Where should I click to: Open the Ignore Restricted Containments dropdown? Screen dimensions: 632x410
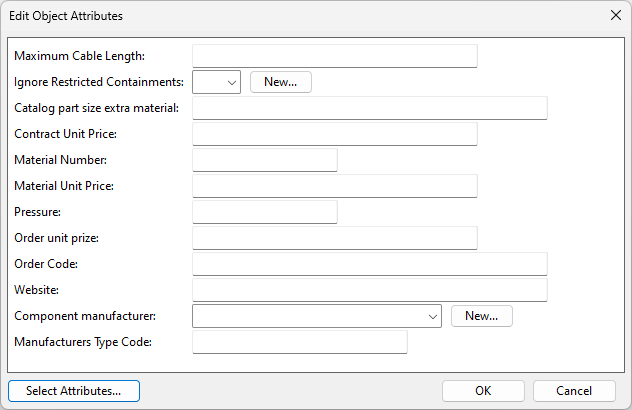coord(216,82)
